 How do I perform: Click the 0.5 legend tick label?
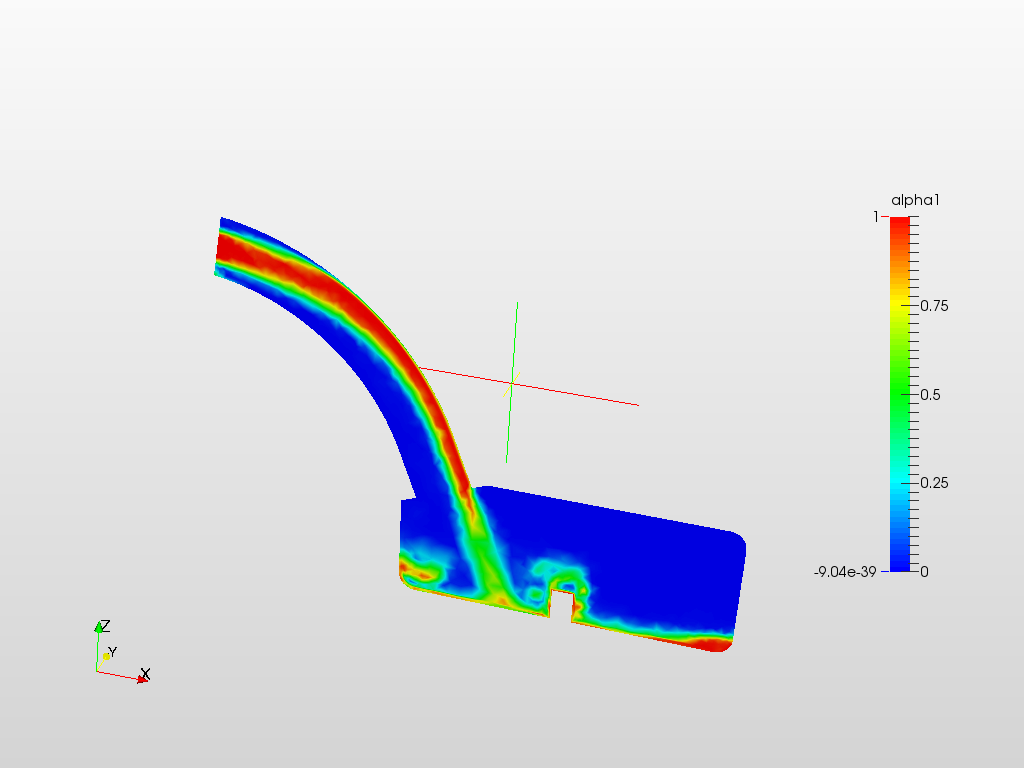pyautogui.click(x=931, y=394)
